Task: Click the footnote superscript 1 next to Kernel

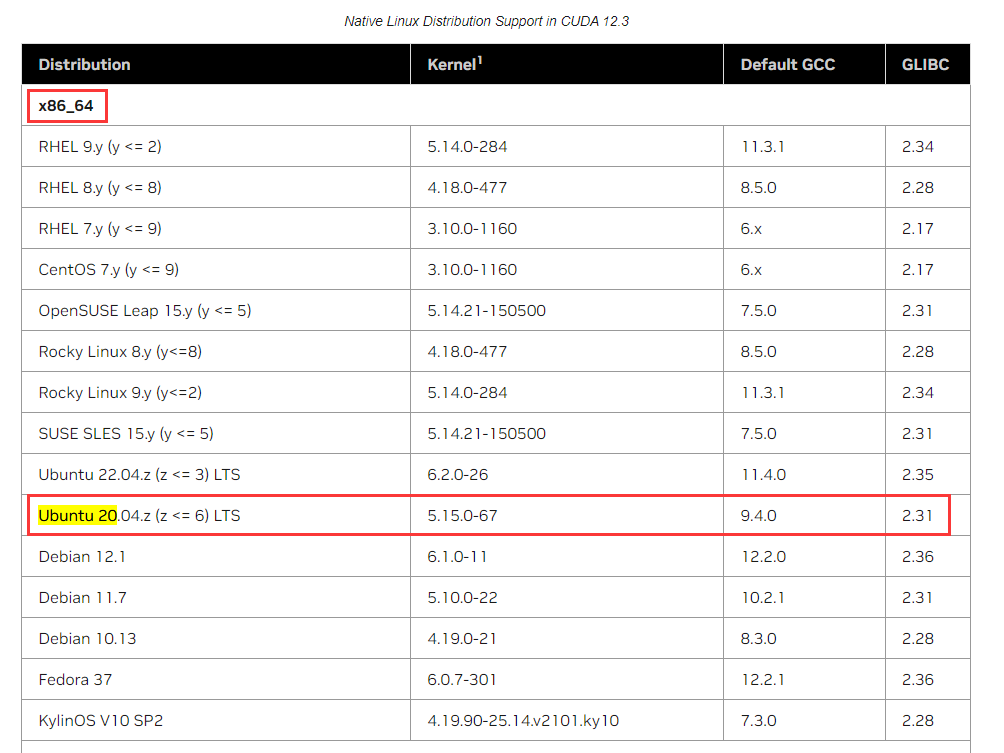Action: tap(480, 60)
